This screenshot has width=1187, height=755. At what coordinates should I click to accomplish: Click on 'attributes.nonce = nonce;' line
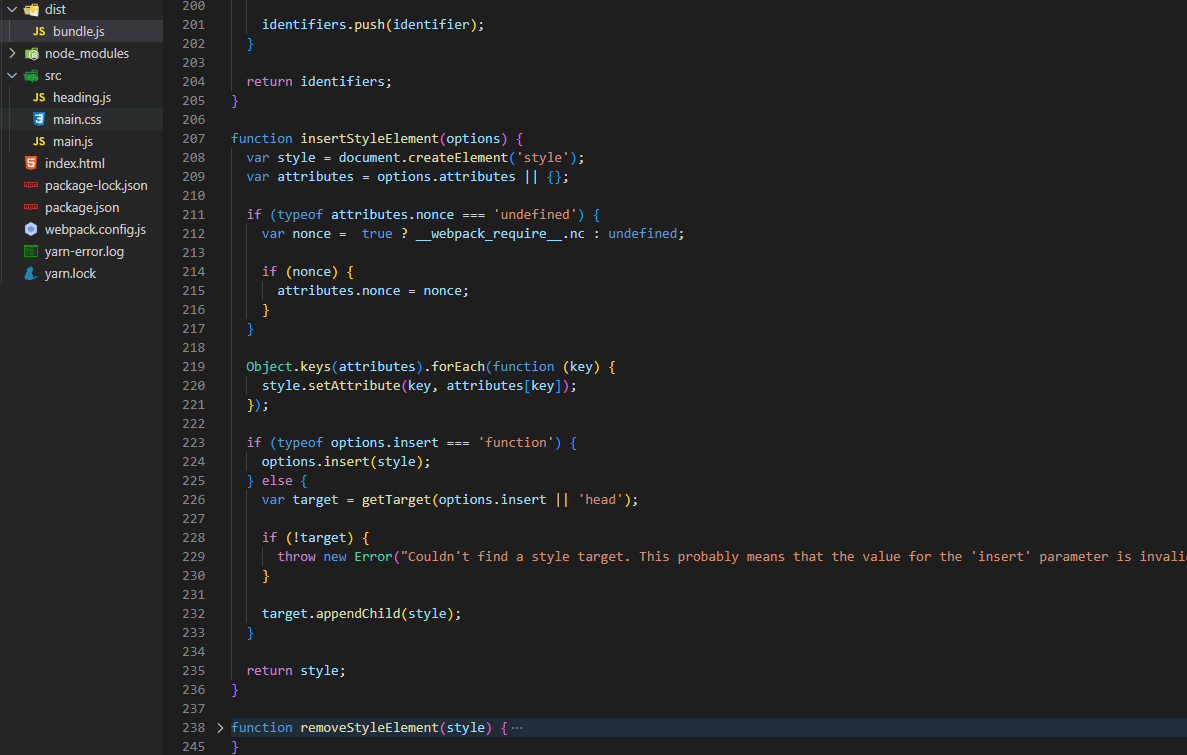click(x=373, y=291)
